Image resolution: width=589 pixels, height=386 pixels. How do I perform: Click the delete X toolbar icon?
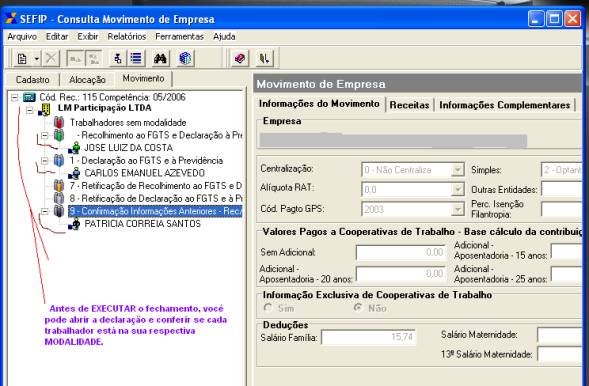[x=51, y=59]
